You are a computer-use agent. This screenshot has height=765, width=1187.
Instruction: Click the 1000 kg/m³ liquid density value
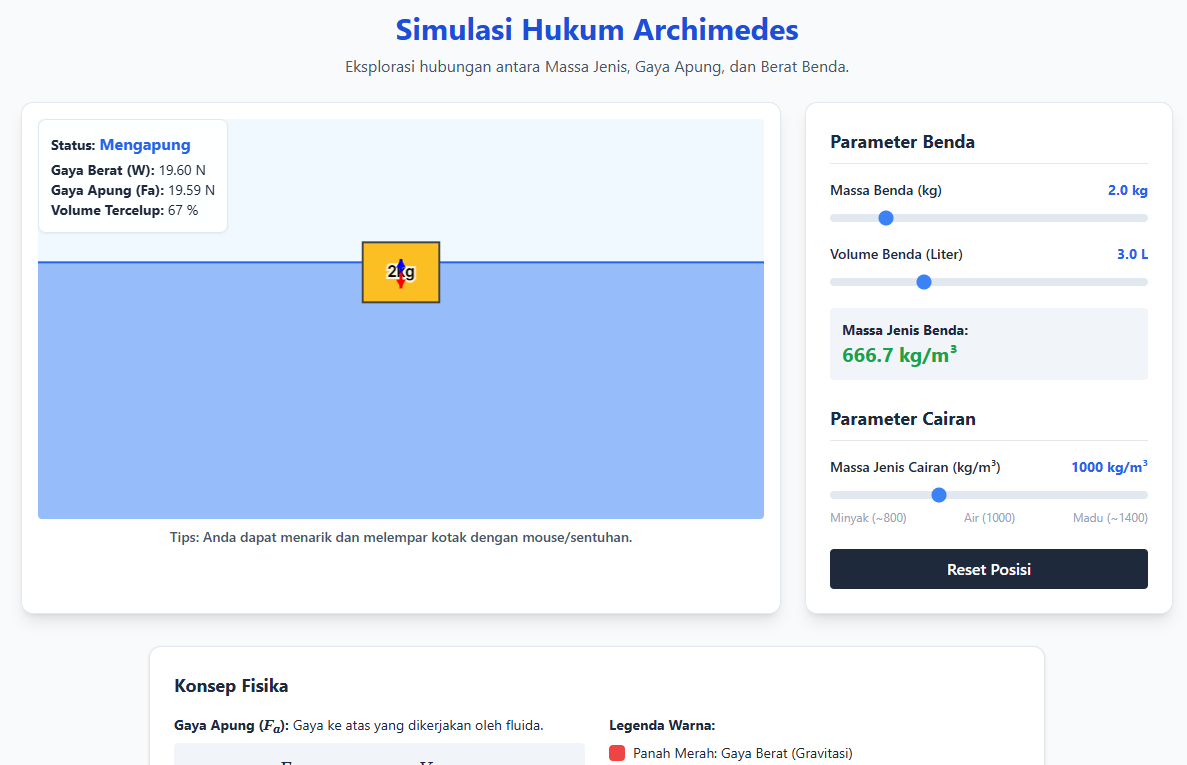[x=1109, y=467]
